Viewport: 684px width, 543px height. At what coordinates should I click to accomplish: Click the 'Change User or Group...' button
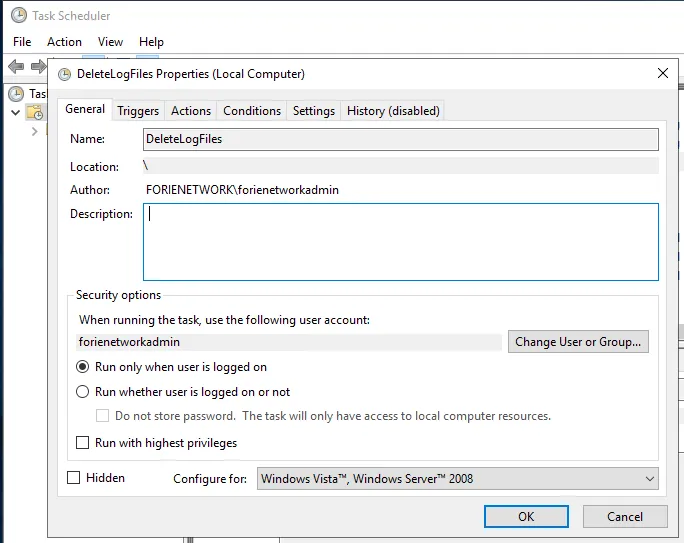click(x=578, y=342)
